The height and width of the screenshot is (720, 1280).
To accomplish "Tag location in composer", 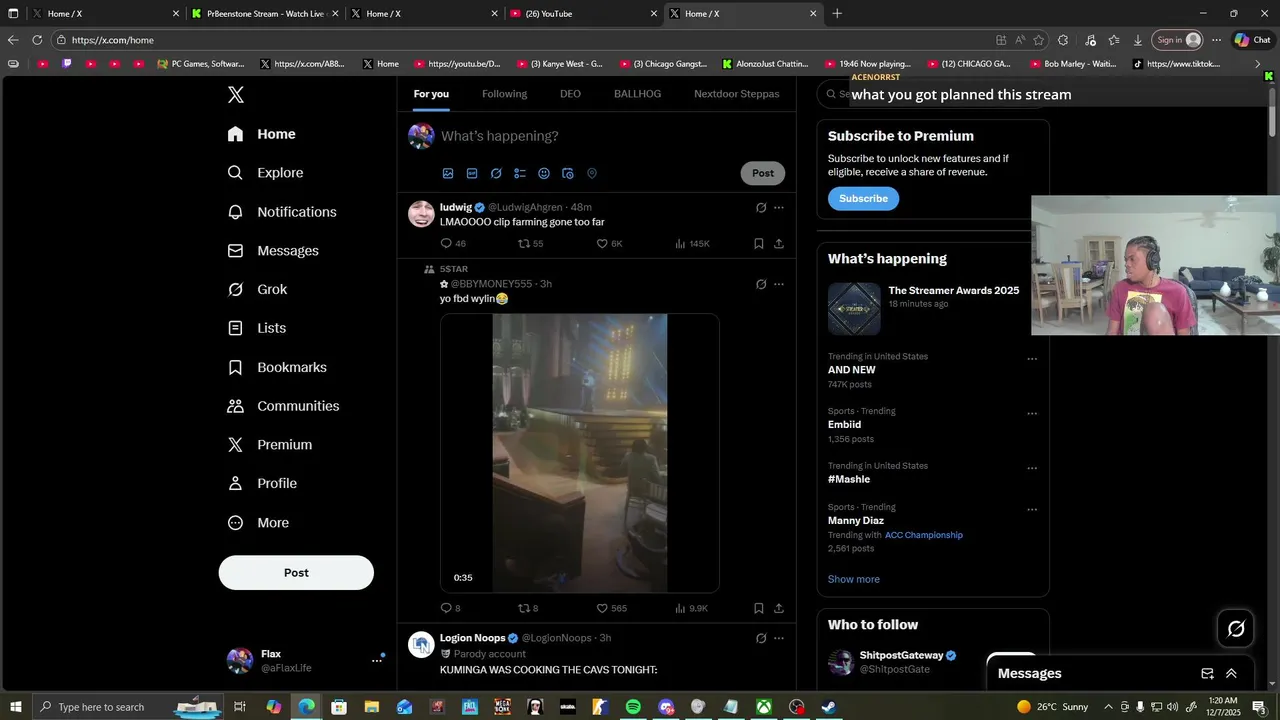I will [592, 173].
